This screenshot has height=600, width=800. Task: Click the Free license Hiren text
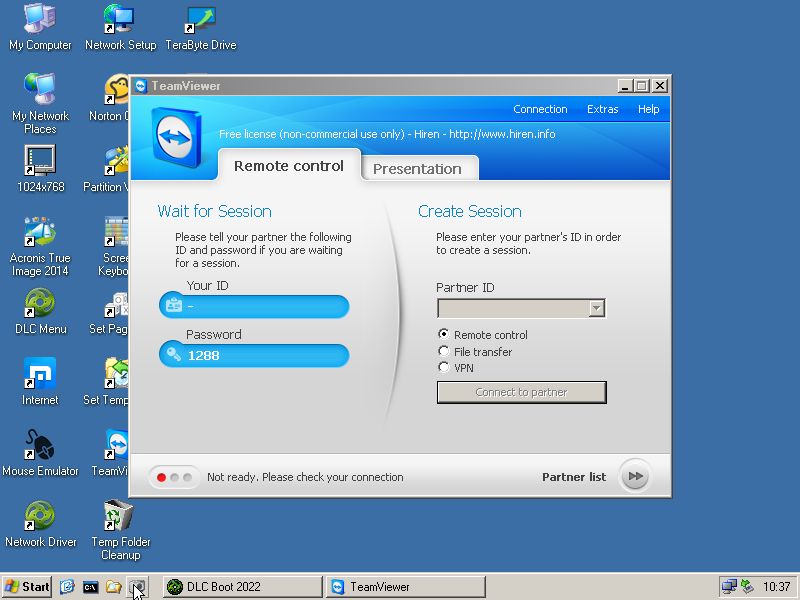coord(387,134)
